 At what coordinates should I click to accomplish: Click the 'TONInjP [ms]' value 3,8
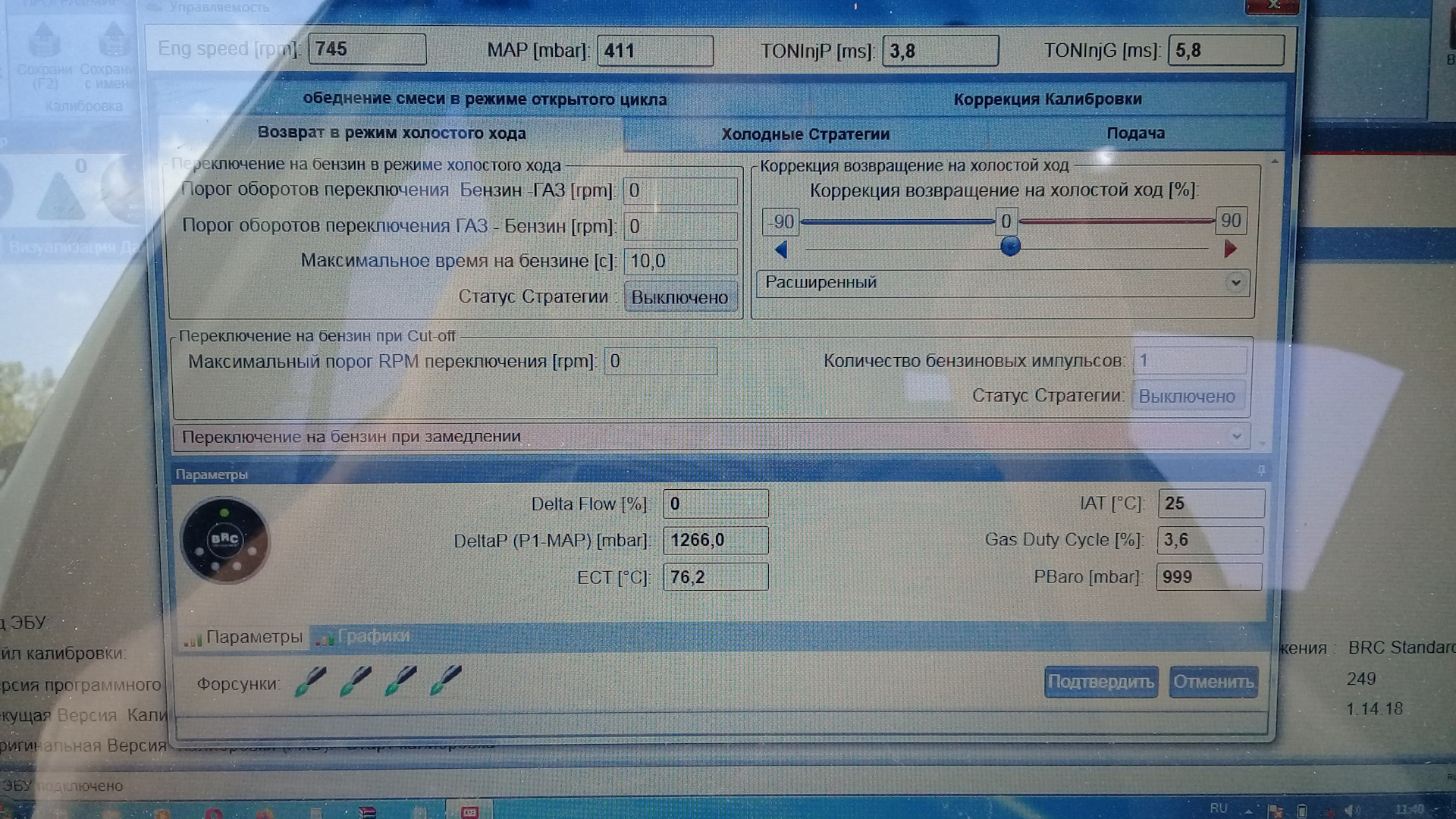point(940,51)
